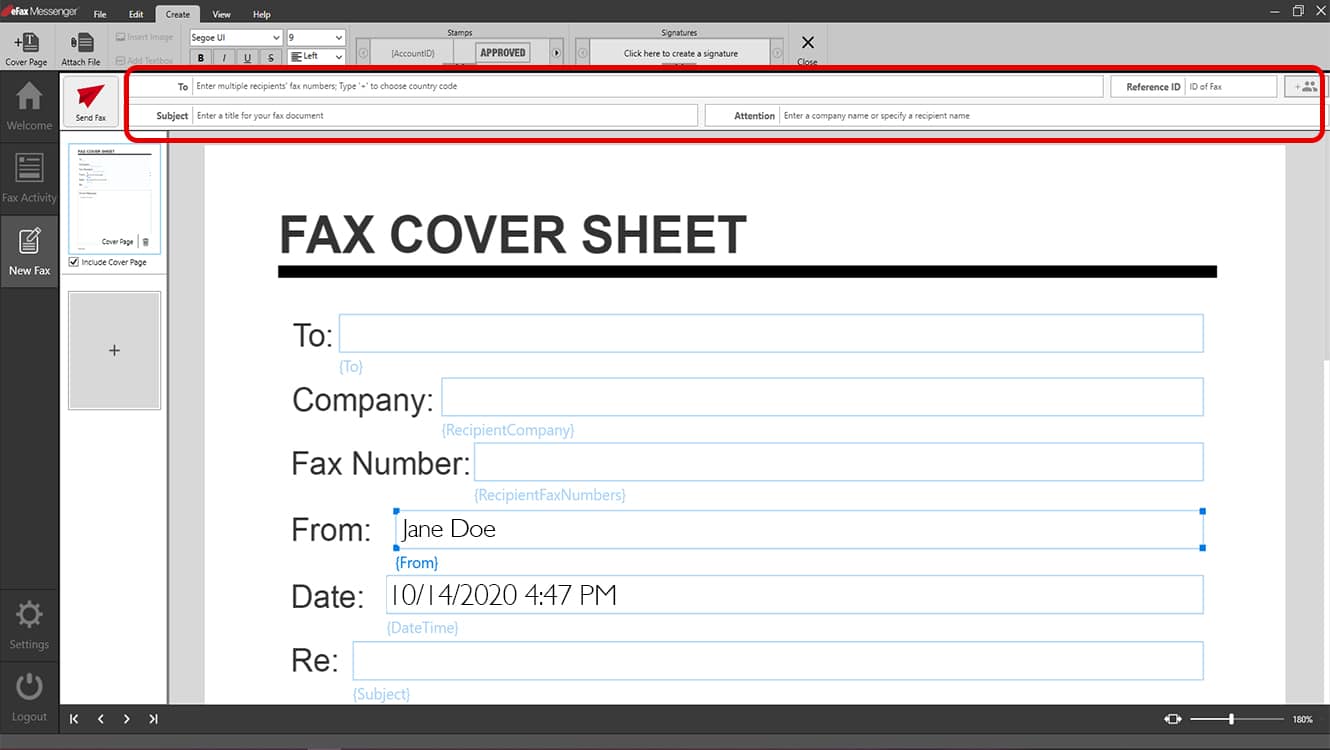
Task: Click the Send Fax icon
Action: pyautogui.click(x=90, y=101)
